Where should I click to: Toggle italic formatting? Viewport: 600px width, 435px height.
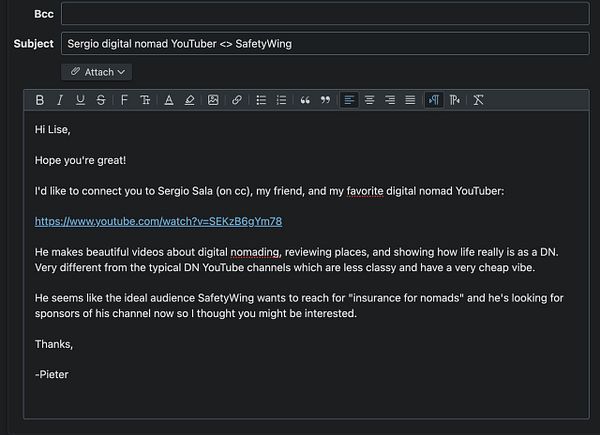[60, 100]
